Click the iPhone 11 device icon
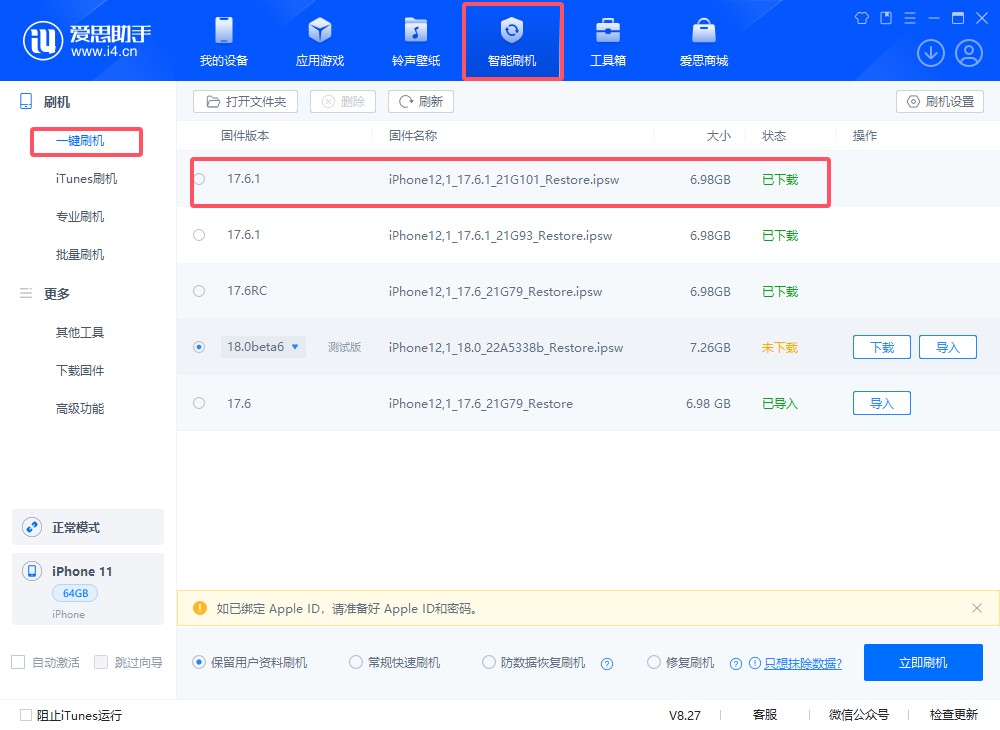The width and height of the screenshot is (1000, 730). coord(32,571)
